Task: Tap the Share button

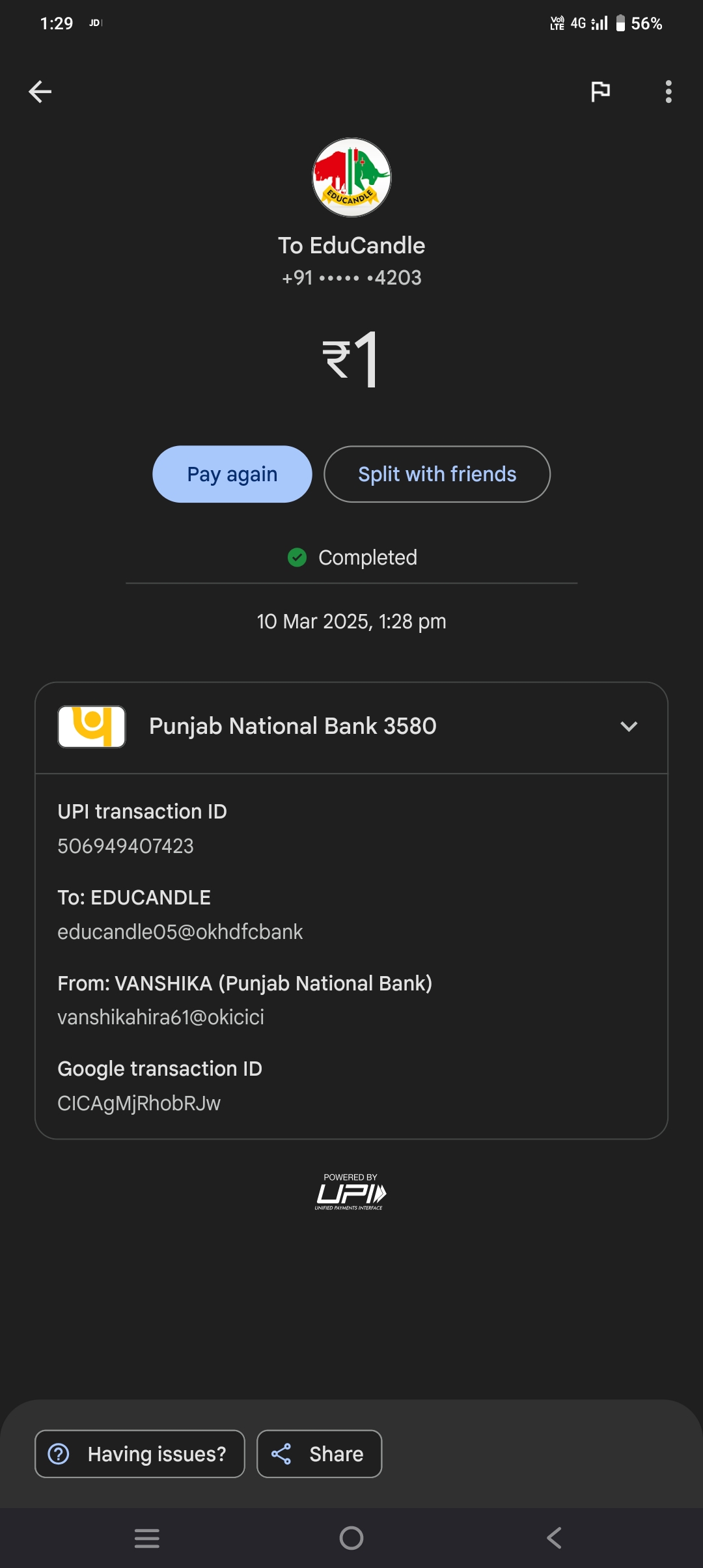Action: (319, 1454)
